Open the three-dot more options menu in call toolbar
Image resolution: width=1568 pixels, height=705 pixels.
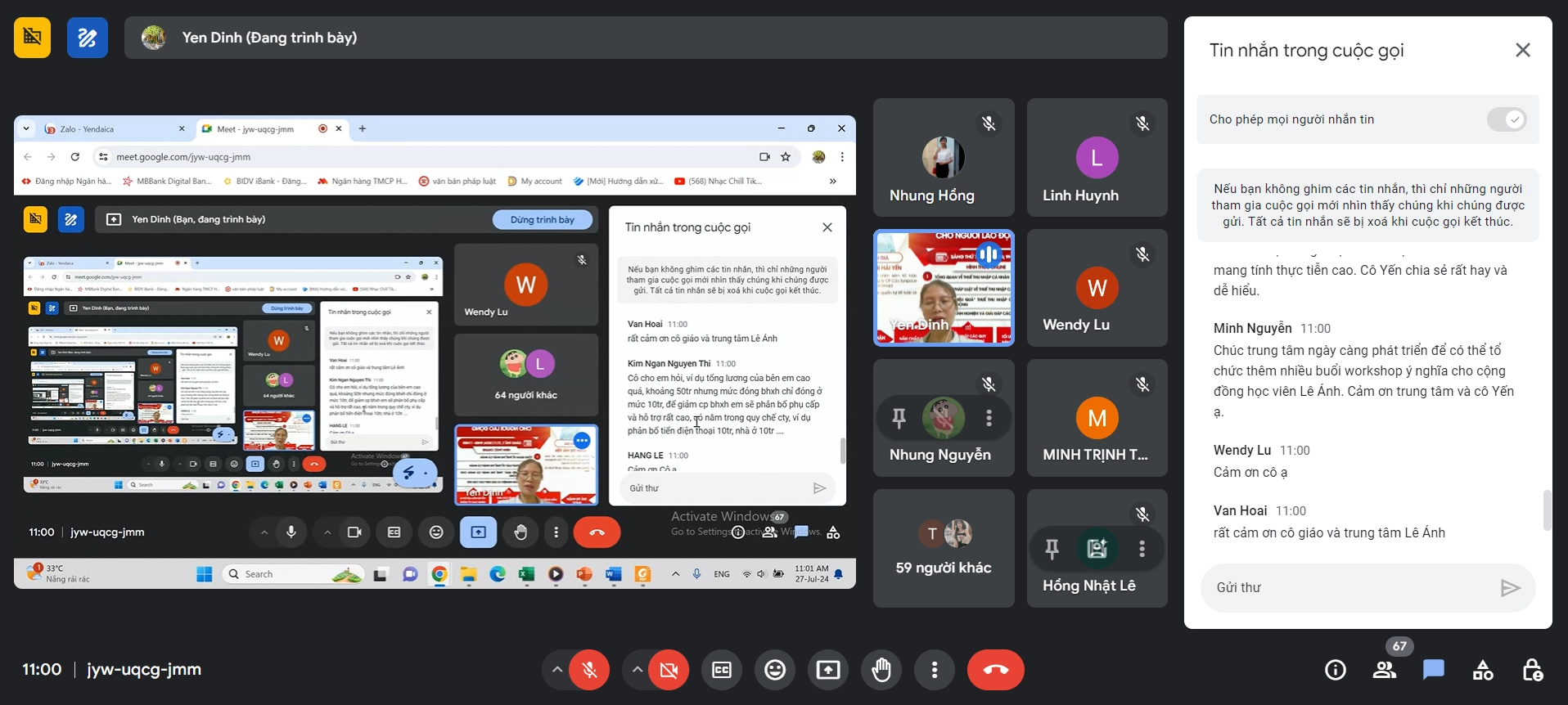coord(934,671)
